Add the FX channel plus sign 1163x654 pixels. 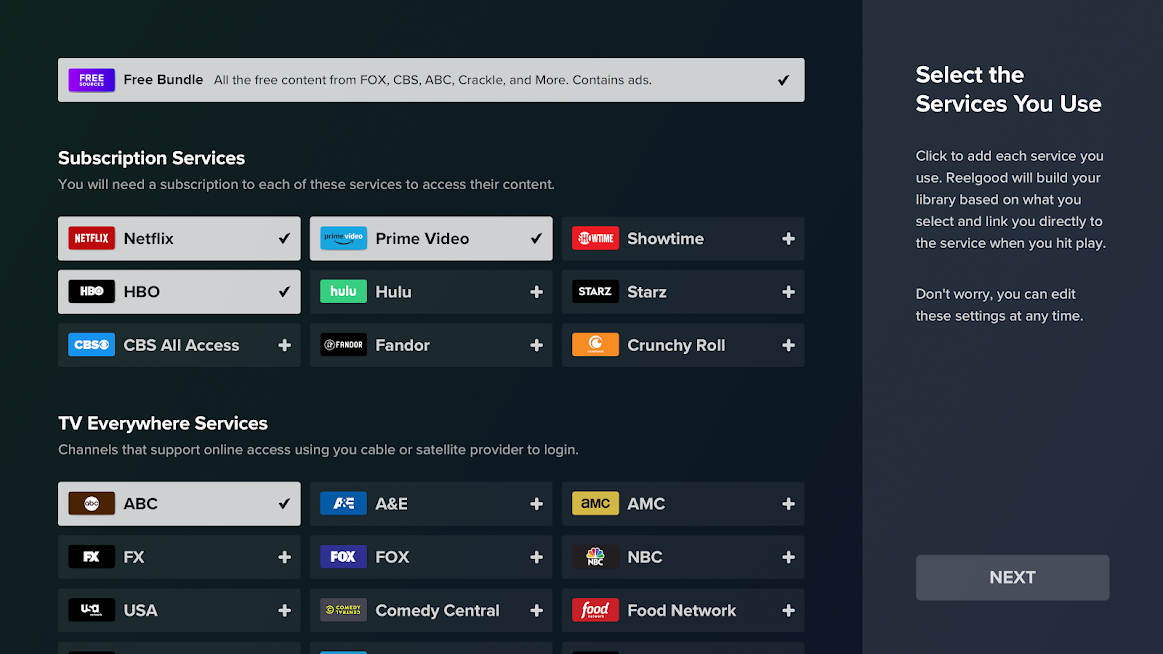(284, 557)
